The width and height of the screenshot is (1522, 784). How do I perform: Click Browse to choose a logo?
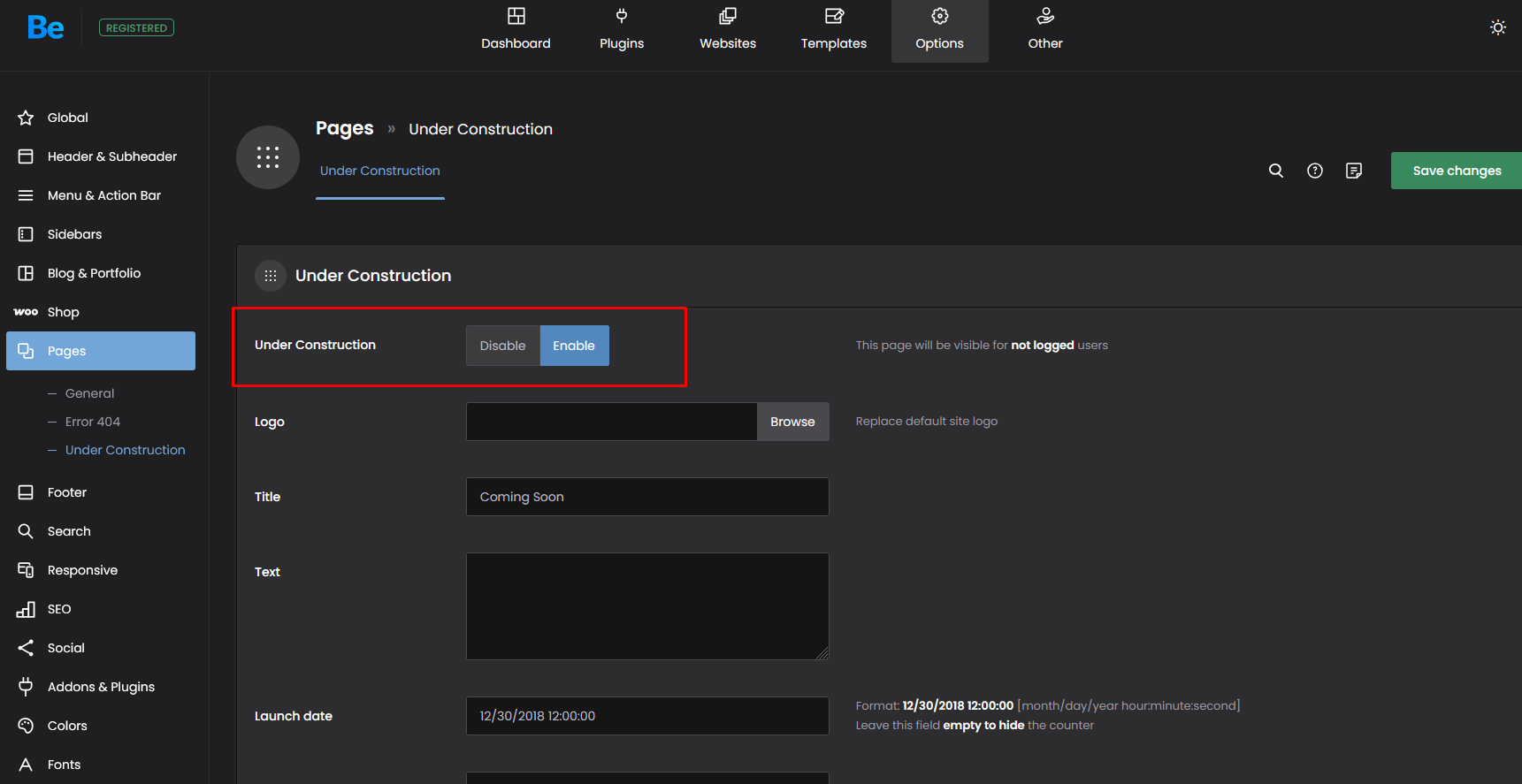[x=792, y=422]
